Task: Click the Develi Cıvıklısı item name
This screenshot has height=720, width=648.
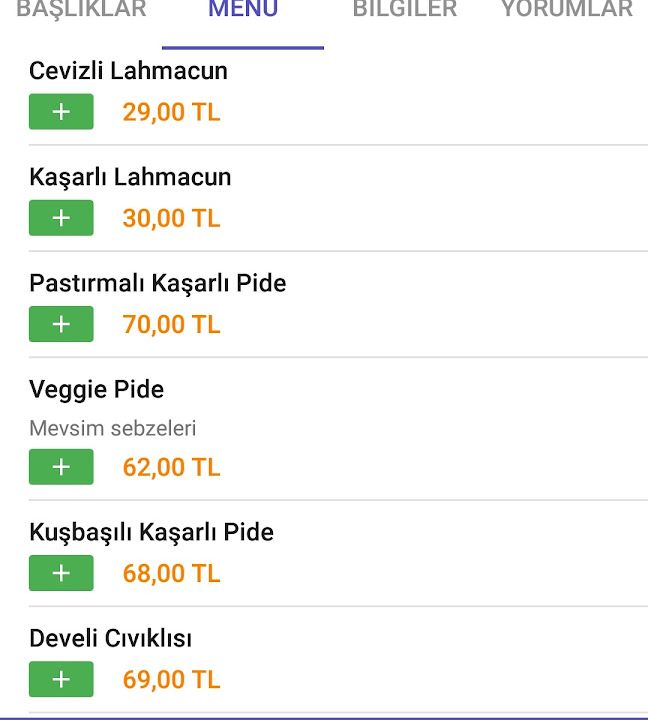Action: click(x=111, y=638)
